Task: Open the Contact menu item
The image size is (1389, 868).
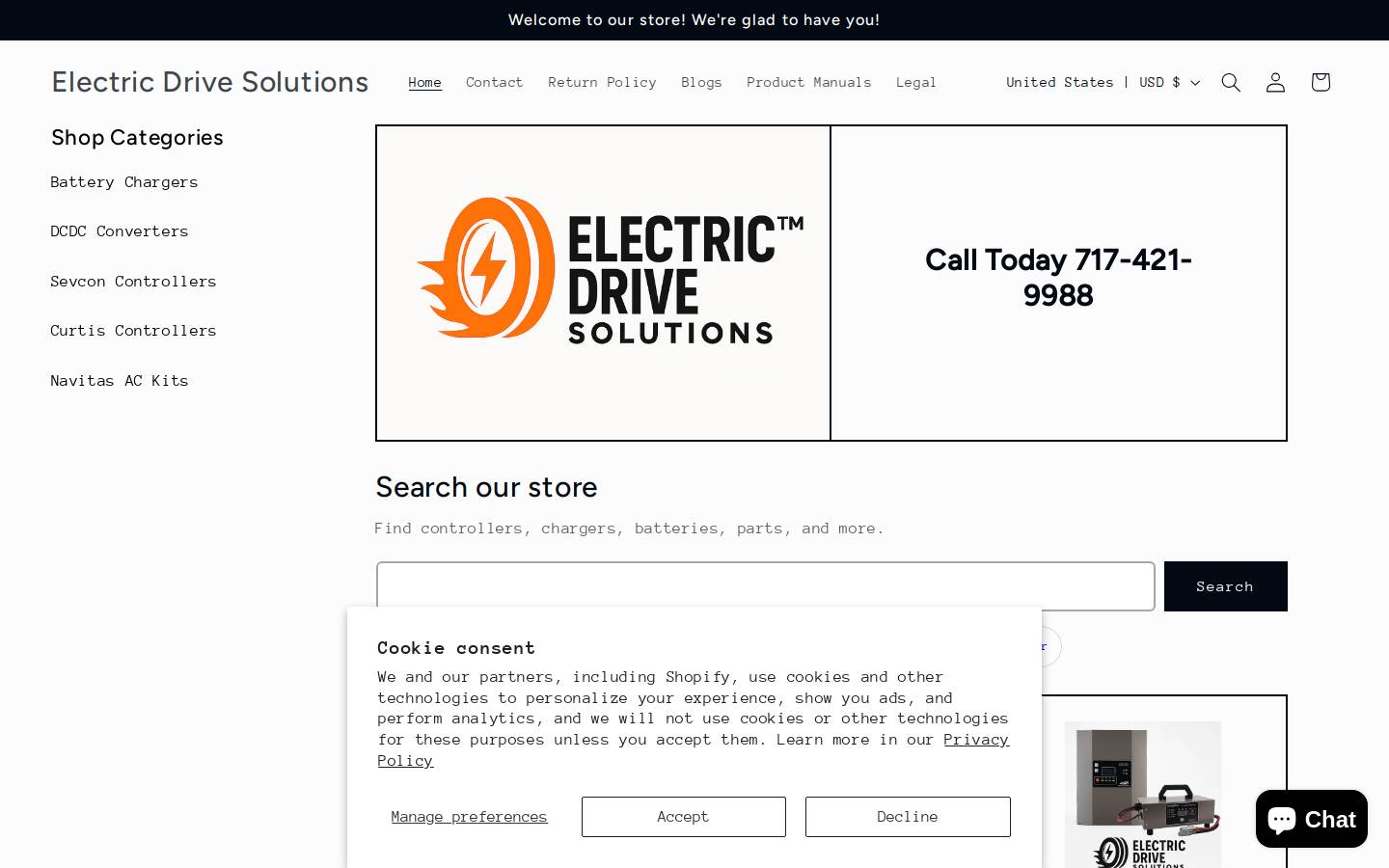Action: click(x=494, y=82)
